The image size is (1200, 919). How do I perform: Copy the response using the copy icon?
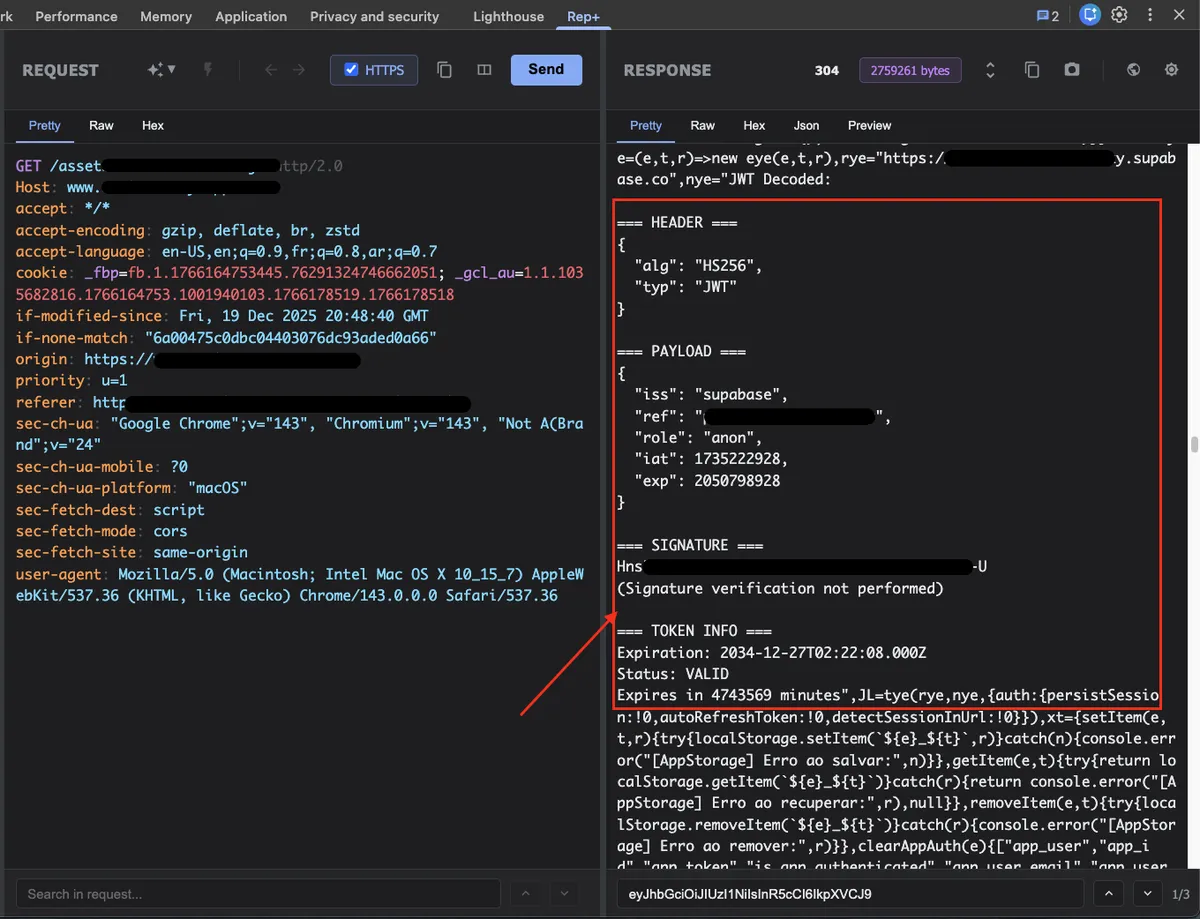click(x=1032, y=70)
